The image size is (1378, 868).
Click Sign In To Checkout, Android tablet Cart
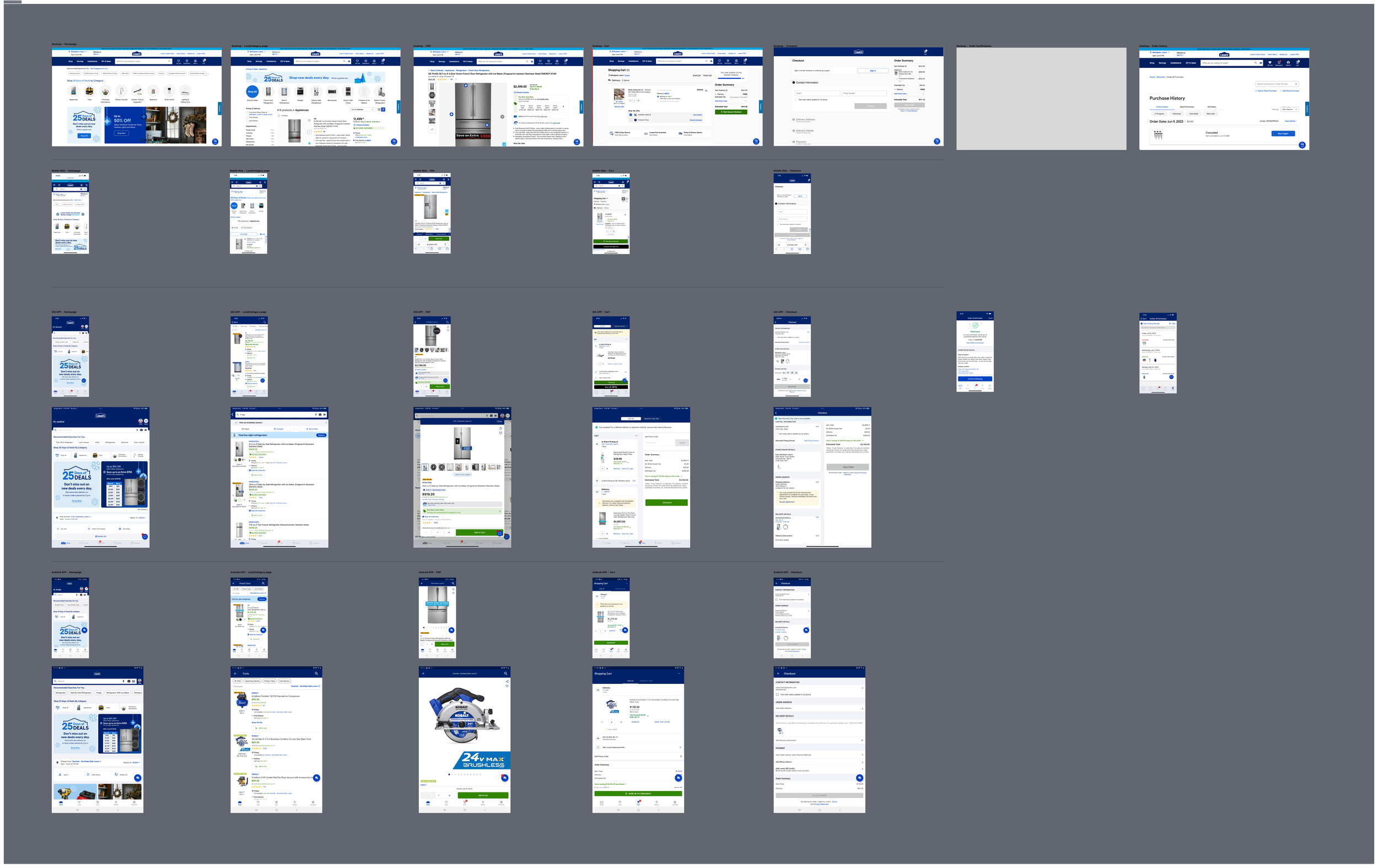point(639,794)
